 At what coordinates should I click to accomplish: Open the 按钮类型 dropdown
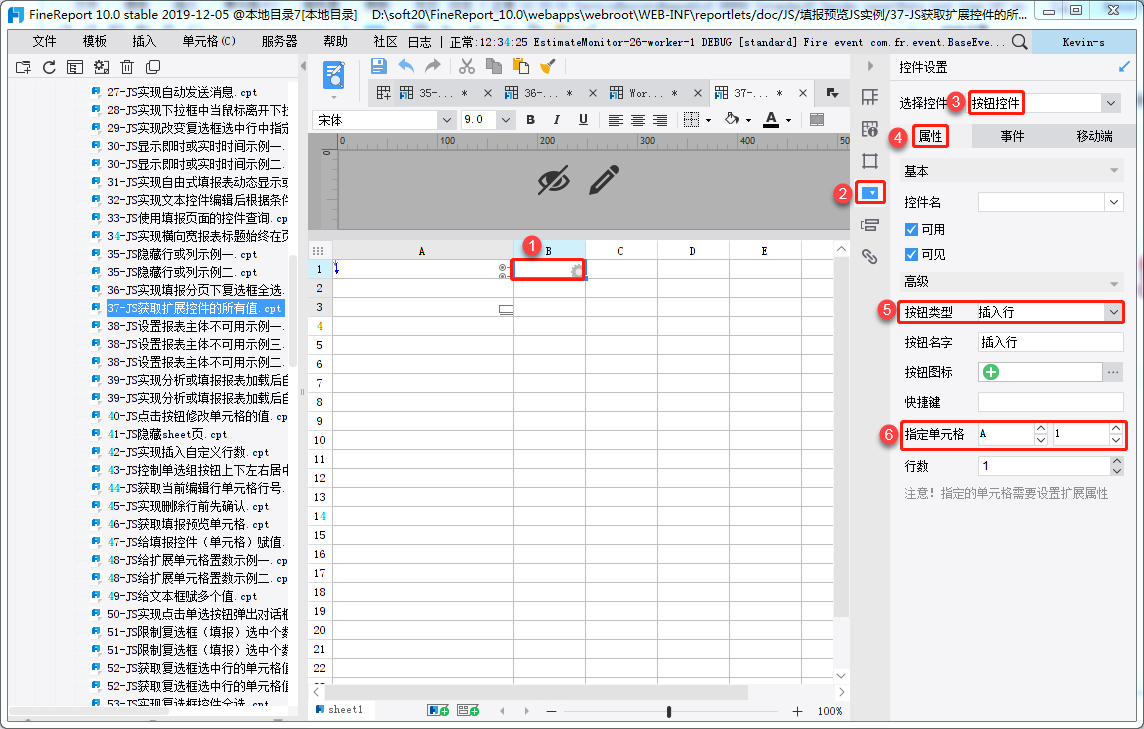1113,312
